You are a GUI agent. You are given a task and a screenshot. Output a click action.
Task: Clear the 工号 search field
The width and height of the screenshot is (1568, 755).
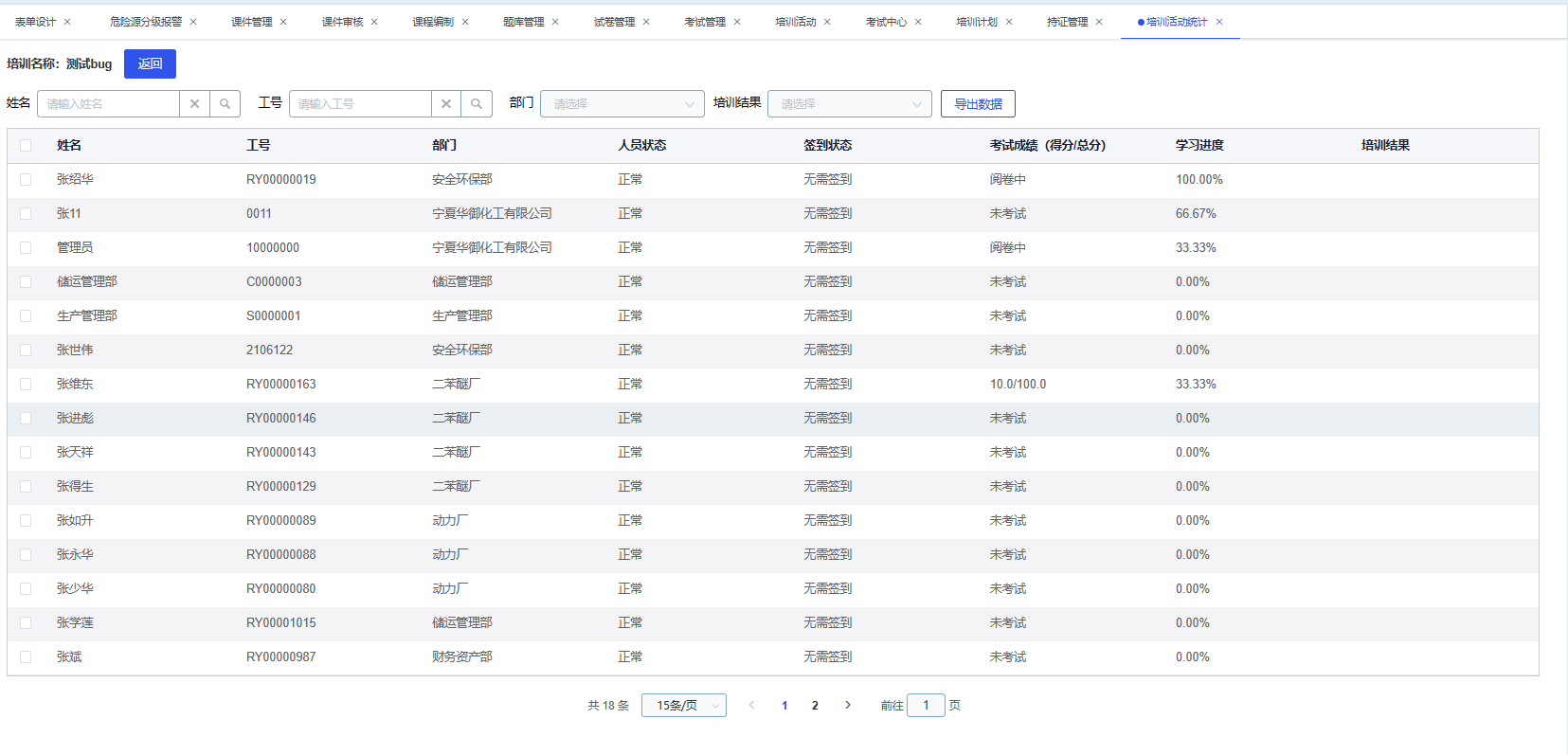pyautogui.click(x=446, y=104)
